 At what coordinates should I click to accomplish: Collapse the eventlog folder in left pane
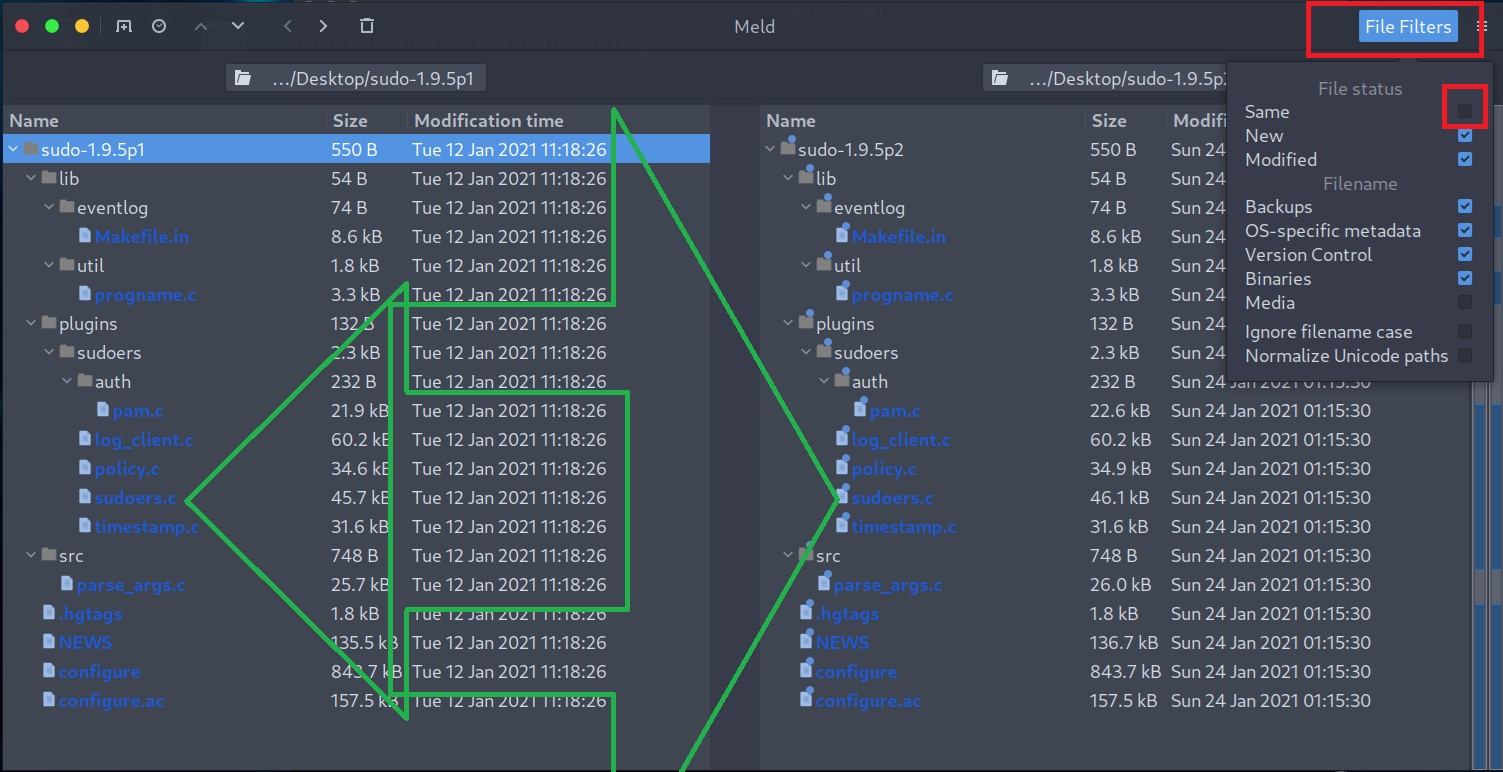pyautogui.click(x=49, y=208)
